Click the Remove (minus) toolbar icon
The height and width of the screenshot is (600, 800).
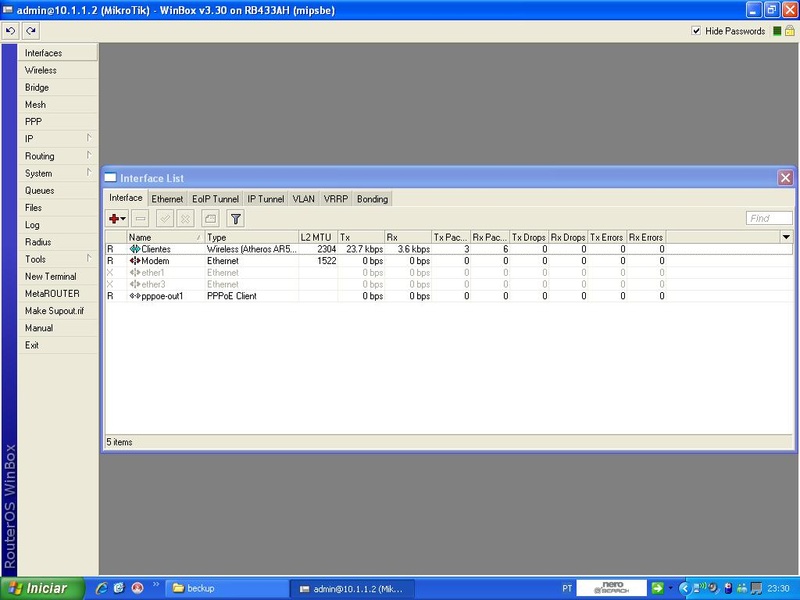point(140,219)
